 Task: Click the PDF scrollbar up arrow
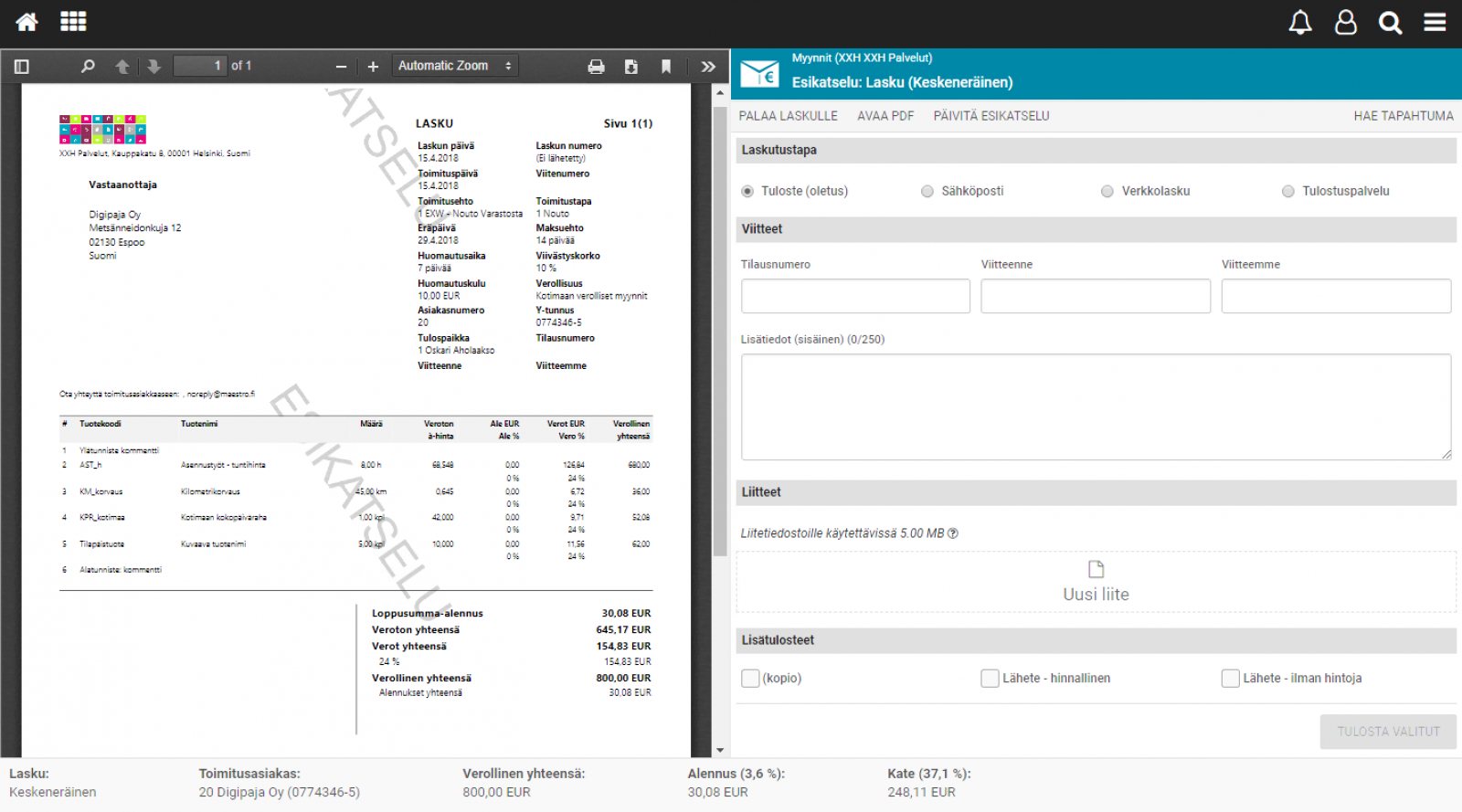coord(720,92)
